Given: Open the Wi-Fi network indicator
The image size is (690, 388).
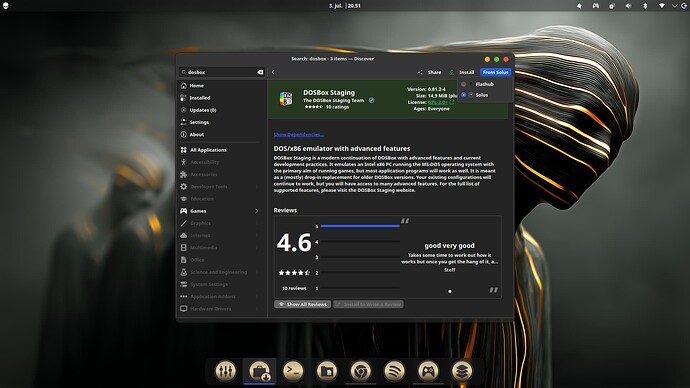Looking at the screenshot, I should pos(661,6).
